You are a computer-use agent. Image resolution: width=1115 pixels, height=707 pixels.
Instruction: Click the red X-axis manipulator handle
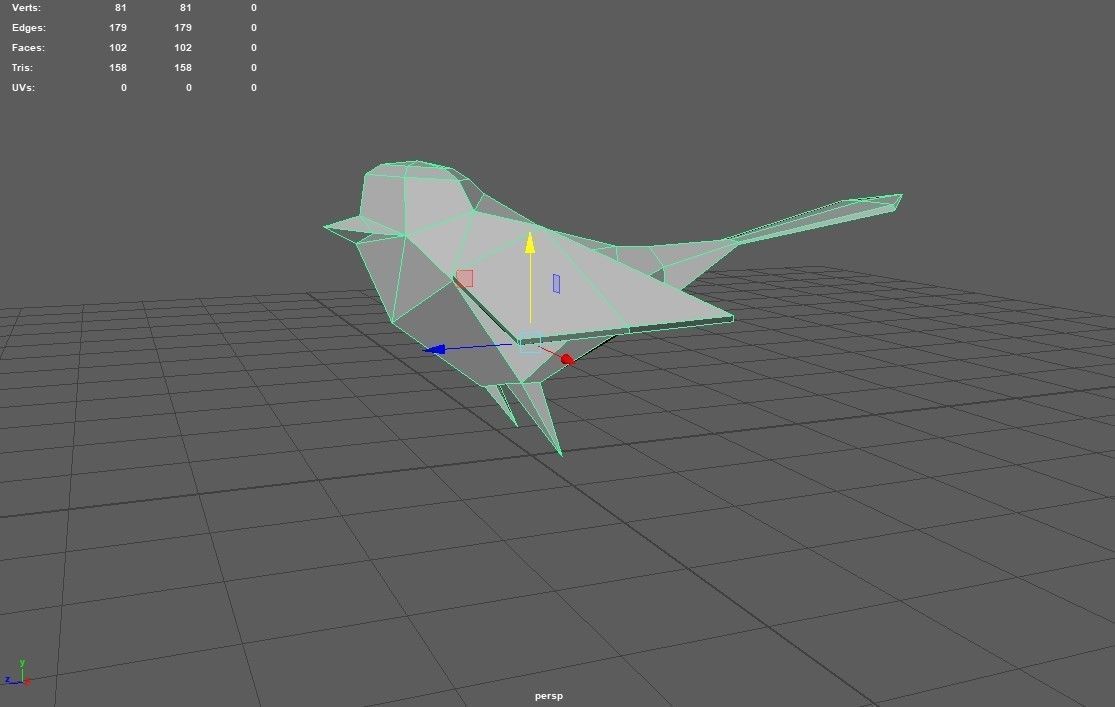click(x=567, y=360)
